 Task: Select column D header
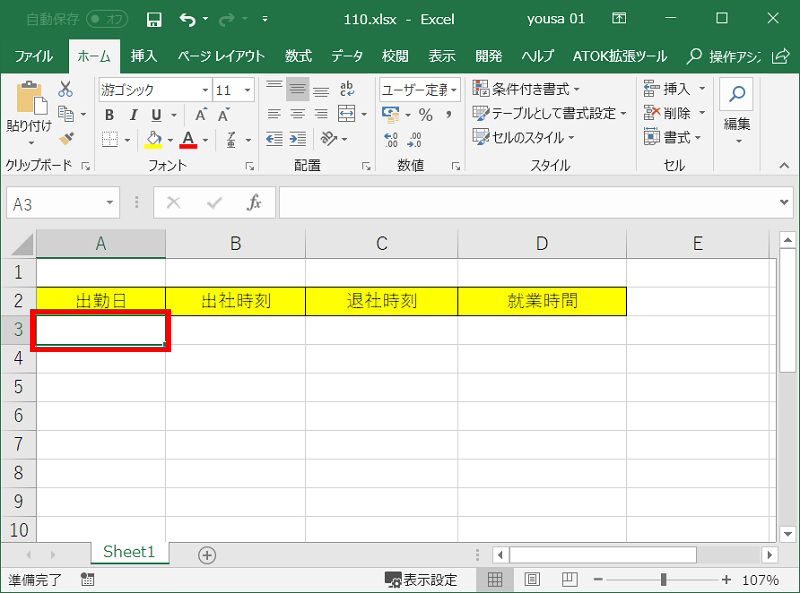click(542, 244)
